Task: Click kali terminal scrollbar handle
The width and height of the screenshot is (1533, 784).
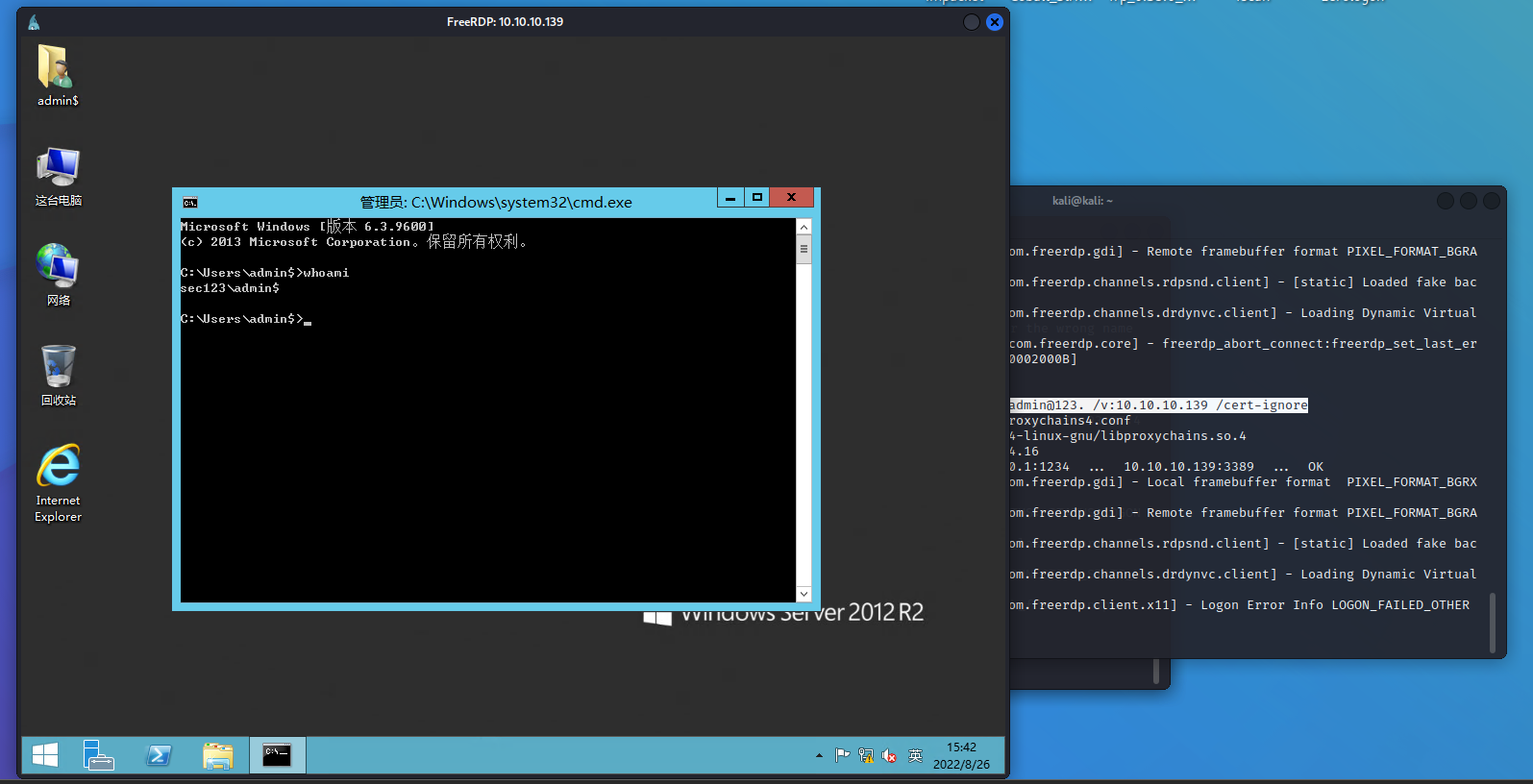Action: 1493,623
